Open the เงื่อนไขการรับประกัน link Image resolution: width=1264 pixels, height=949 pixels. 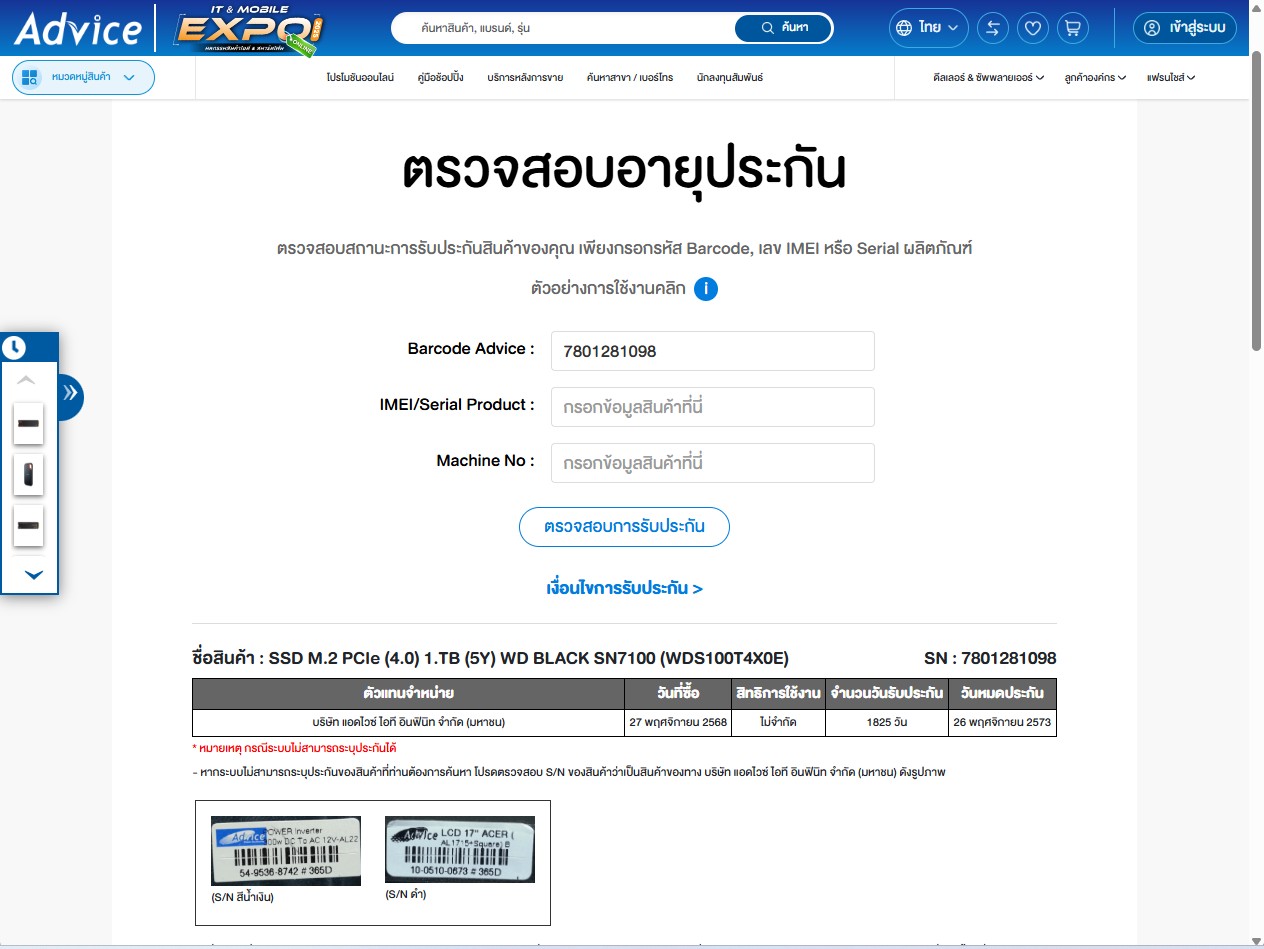pos(624,588)
